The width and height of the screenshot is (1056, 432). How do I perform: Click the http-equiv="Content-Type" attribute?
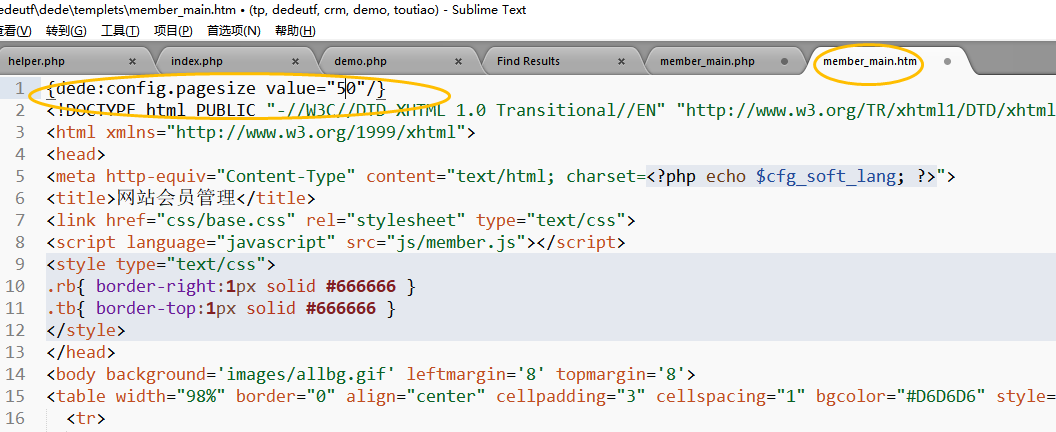point(231,177)
